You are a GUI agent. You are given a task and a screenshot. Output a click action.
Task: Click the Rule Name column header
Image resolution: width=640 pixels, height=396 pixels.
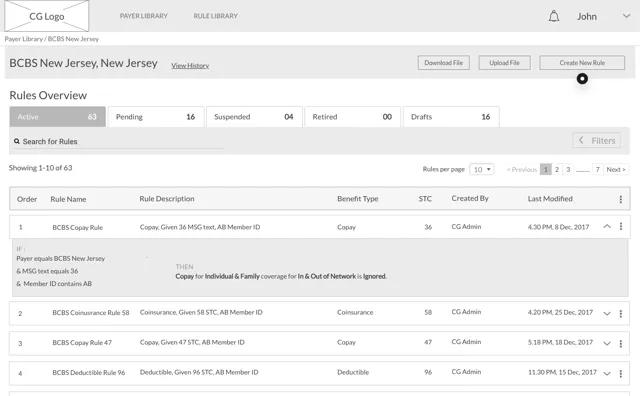68,199
